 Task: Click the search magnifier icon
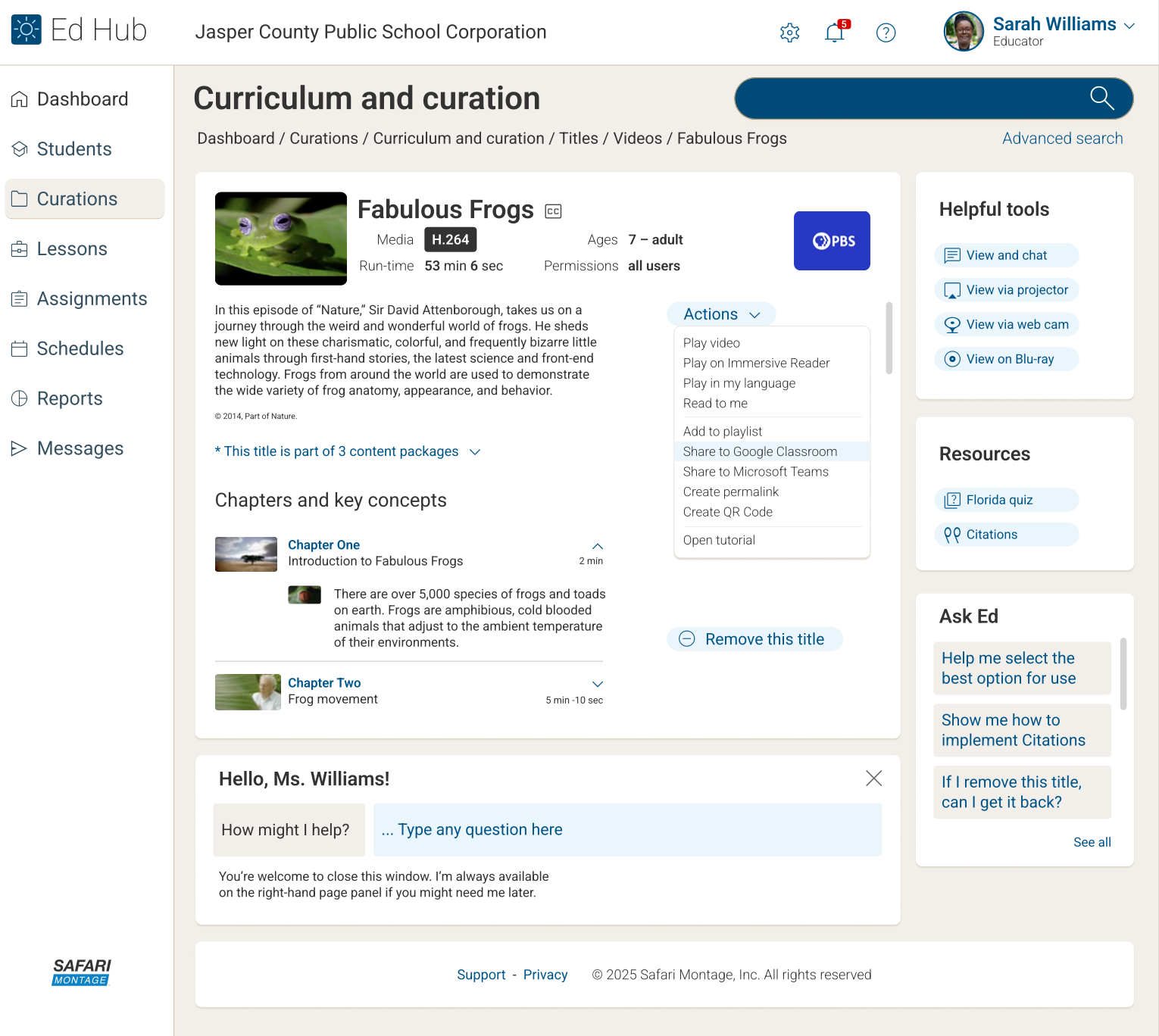pos(1101,98)
